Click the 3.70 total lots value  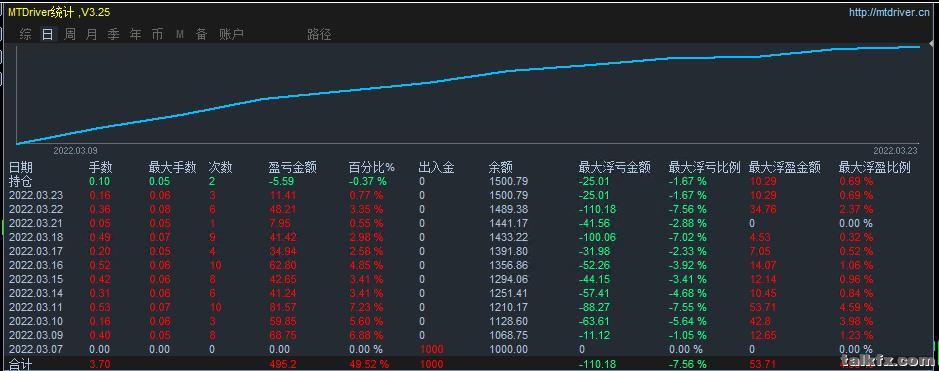tap(99, 364)
